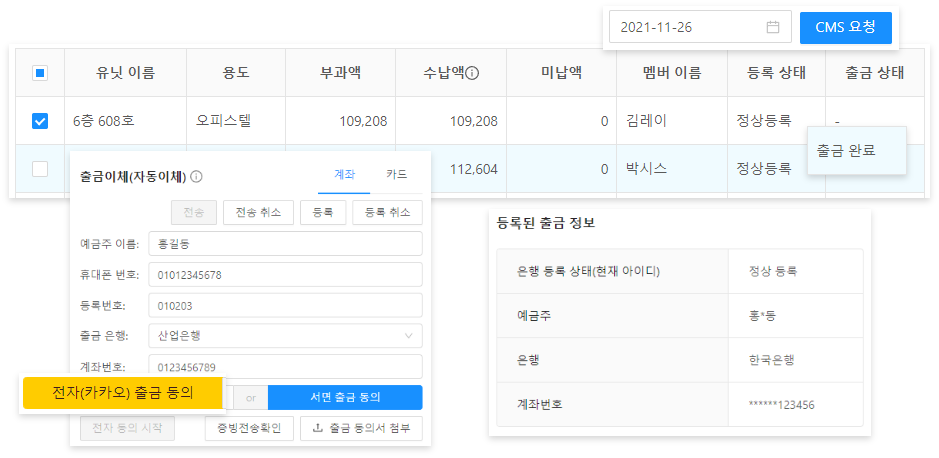Click the 등록 button
Screen dimensions: 939x458
coord(323,213)
